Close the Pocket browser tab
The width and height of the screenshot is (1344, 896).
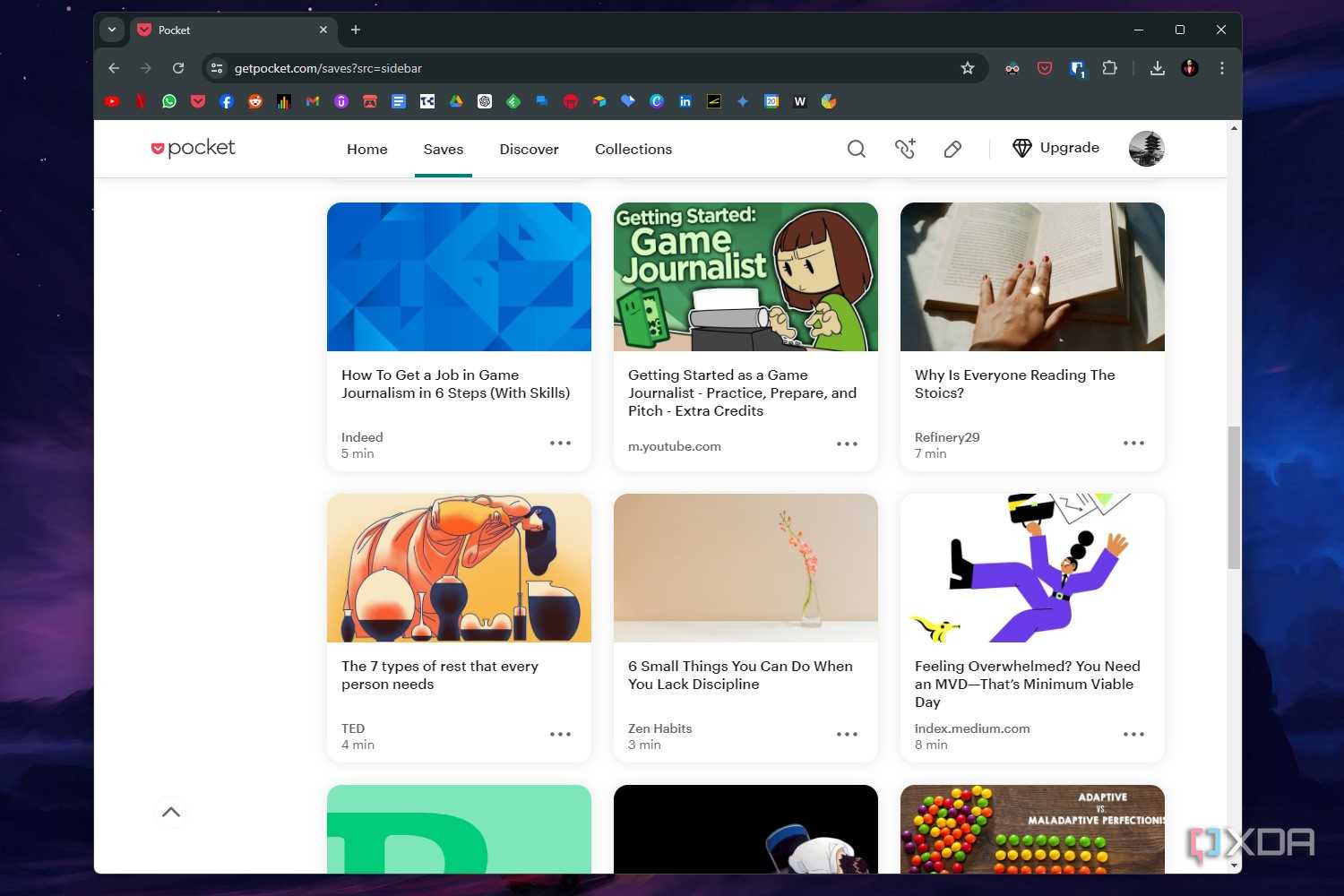[x=323, y=30]
